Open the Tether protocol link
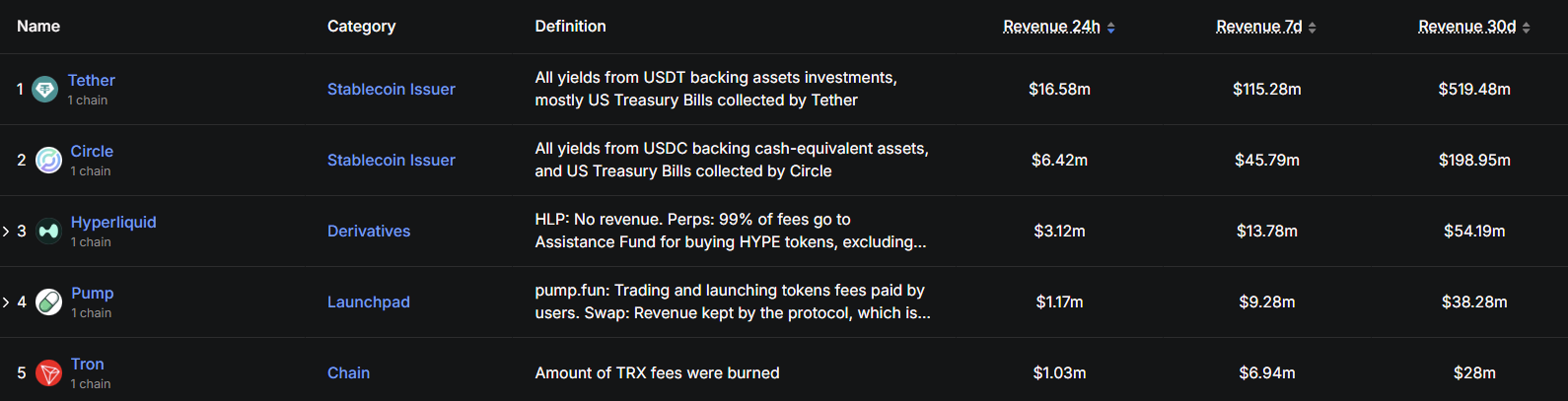This screenshot has height=401, width=1568. click(91, 81)
